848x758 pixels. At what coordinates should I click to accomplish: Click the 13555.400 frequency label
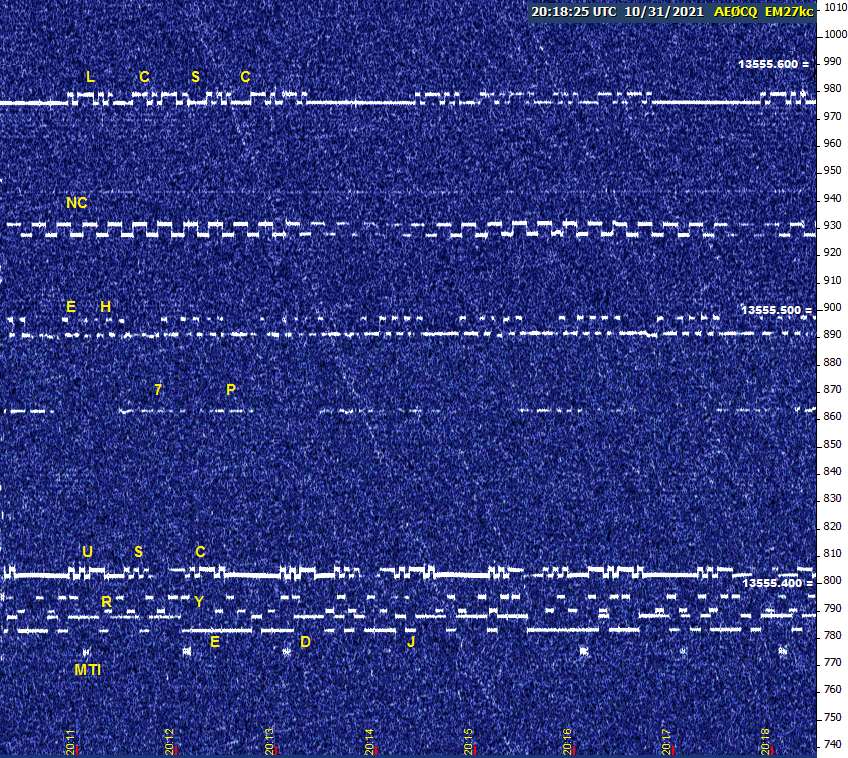coord(768,583)
